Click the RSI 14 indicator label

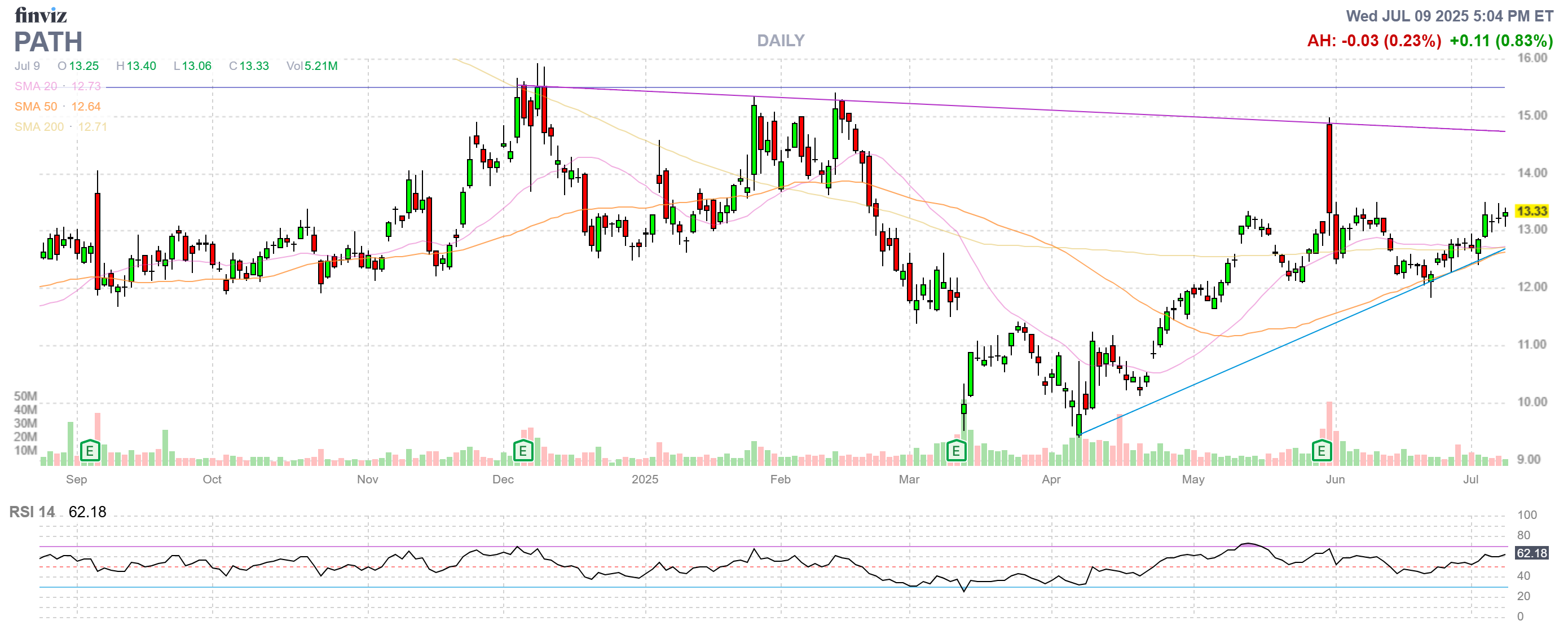tap(32, 512)
